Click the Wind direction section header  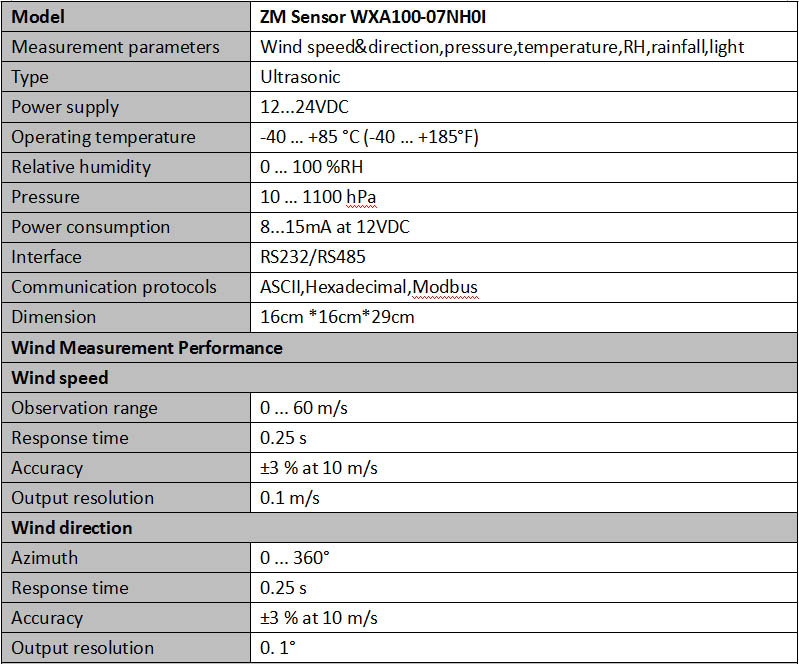point(72,527)
